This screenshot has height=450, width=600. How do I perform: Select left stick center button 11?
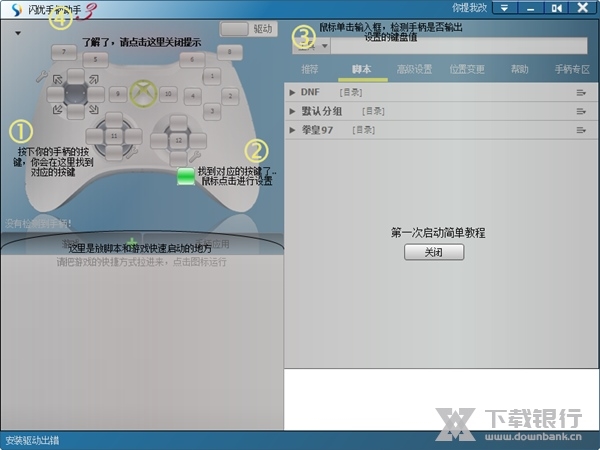pos(114,136)
